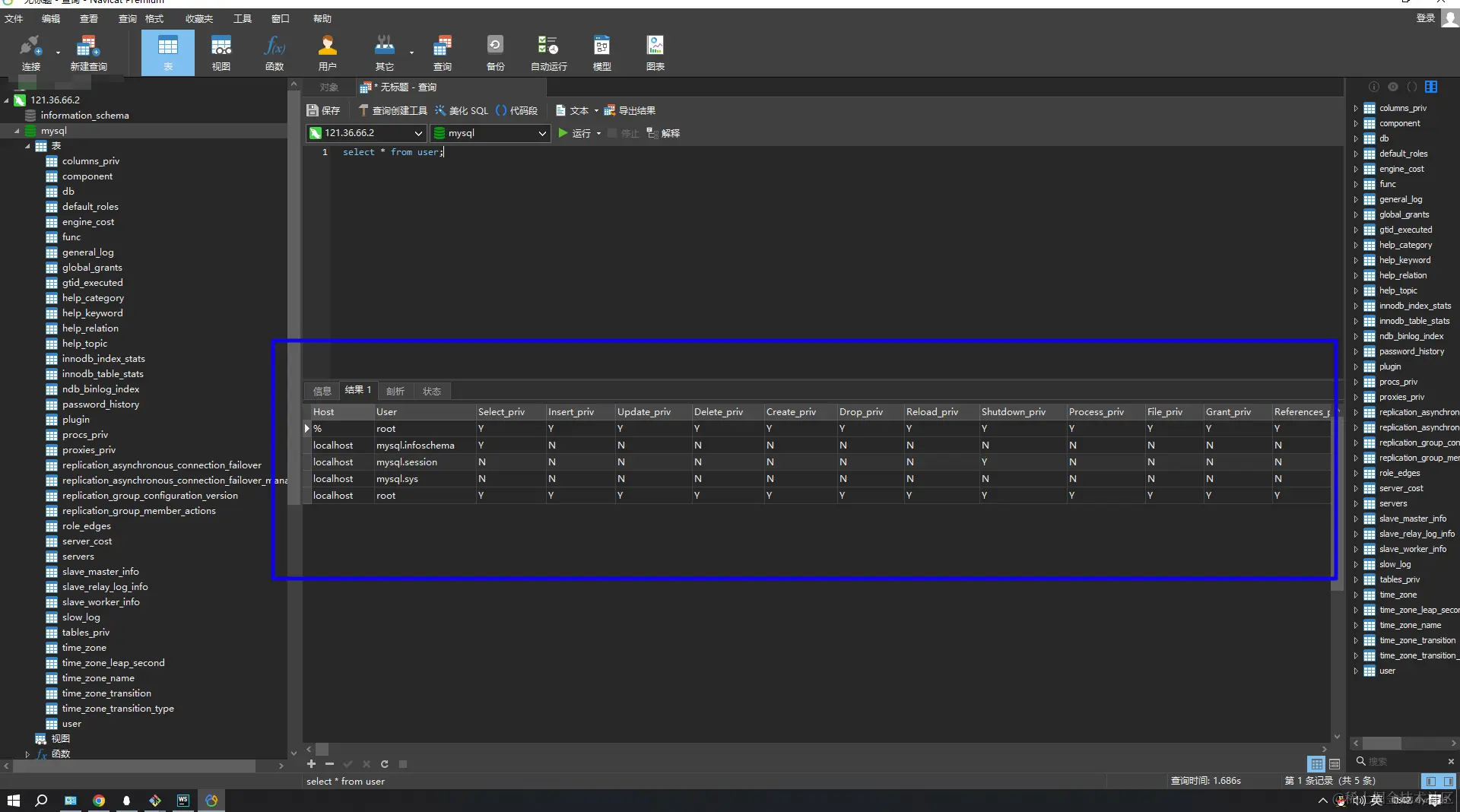Click the 美化 SQL (Beautify SQL) button
1460x812 pixels.
point(462,111)
